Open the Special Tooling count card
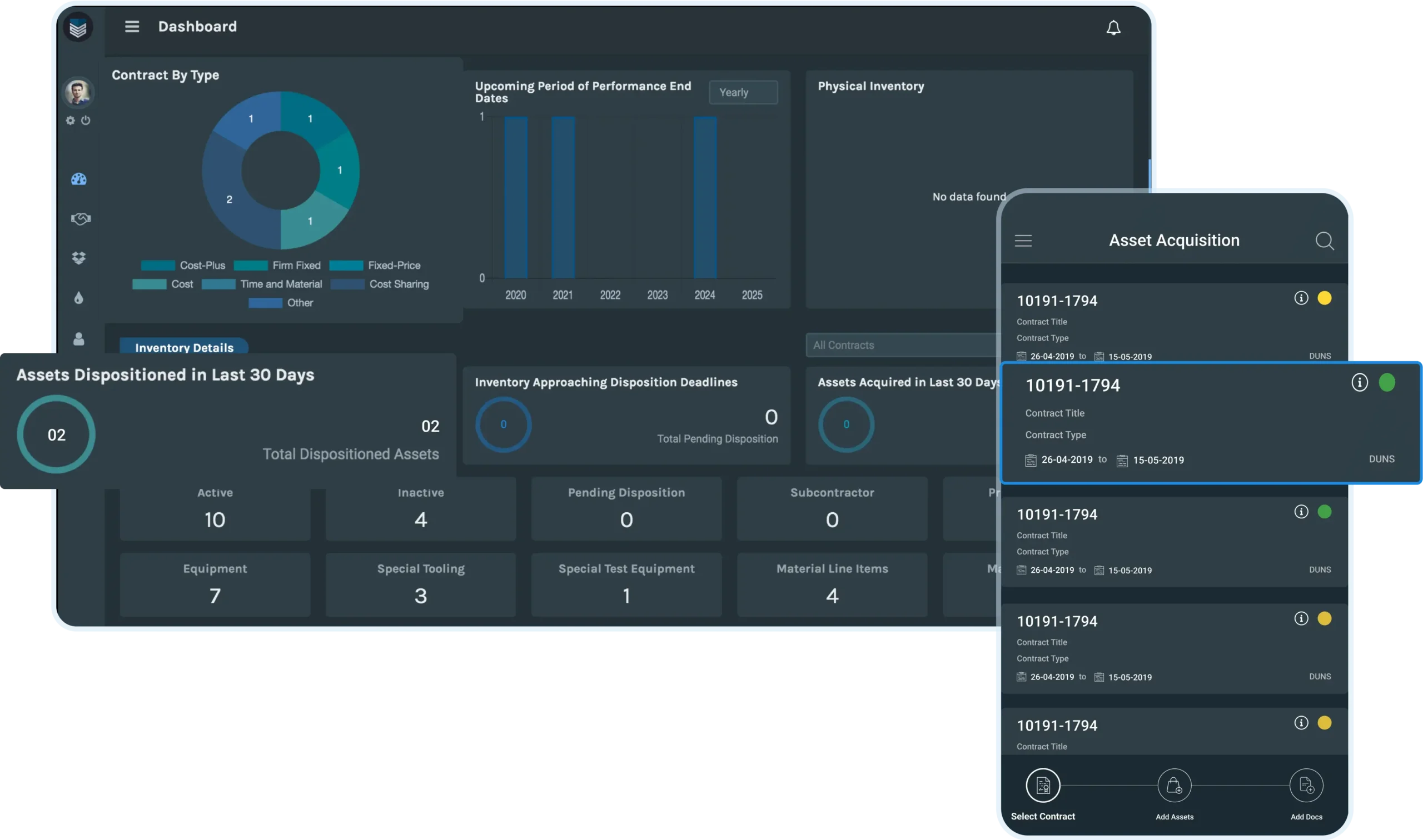Image resolution: width=1423 pixels, height=840 pixels. click(x=420, y=584)
